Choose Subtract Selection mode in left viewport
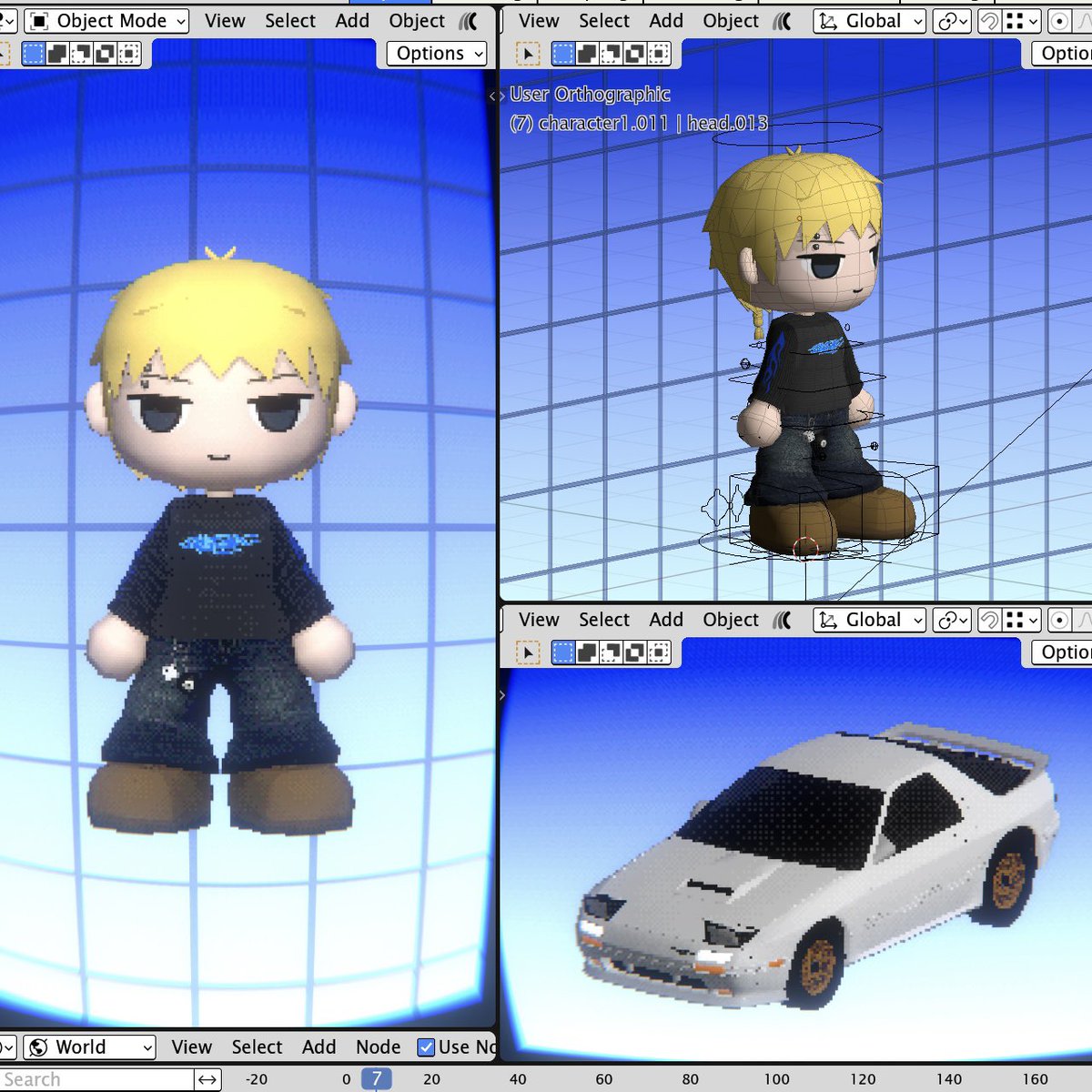The image size is (1092, 1092). pos(81,55)
